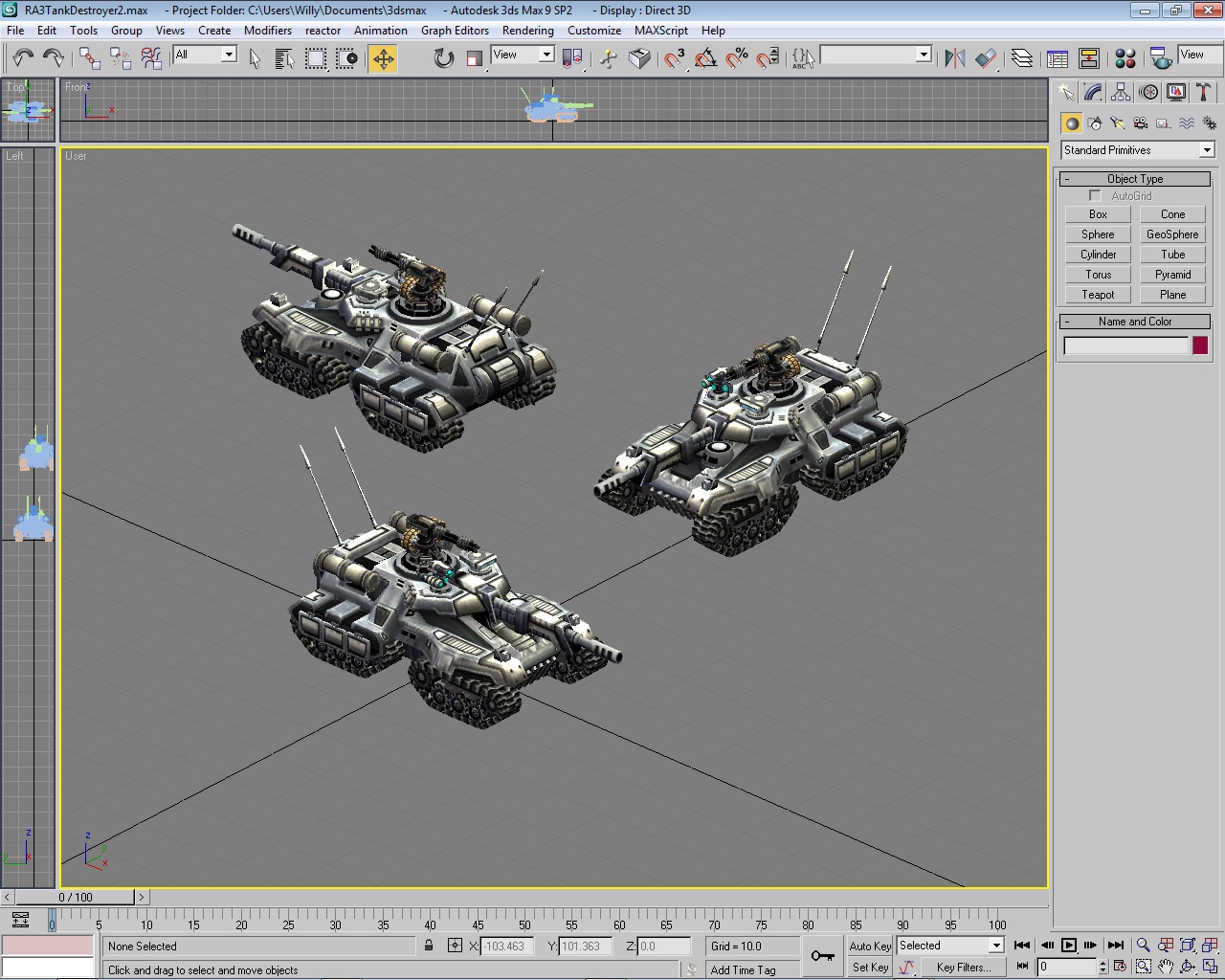Open the File menu

click(x=15, y=31)
